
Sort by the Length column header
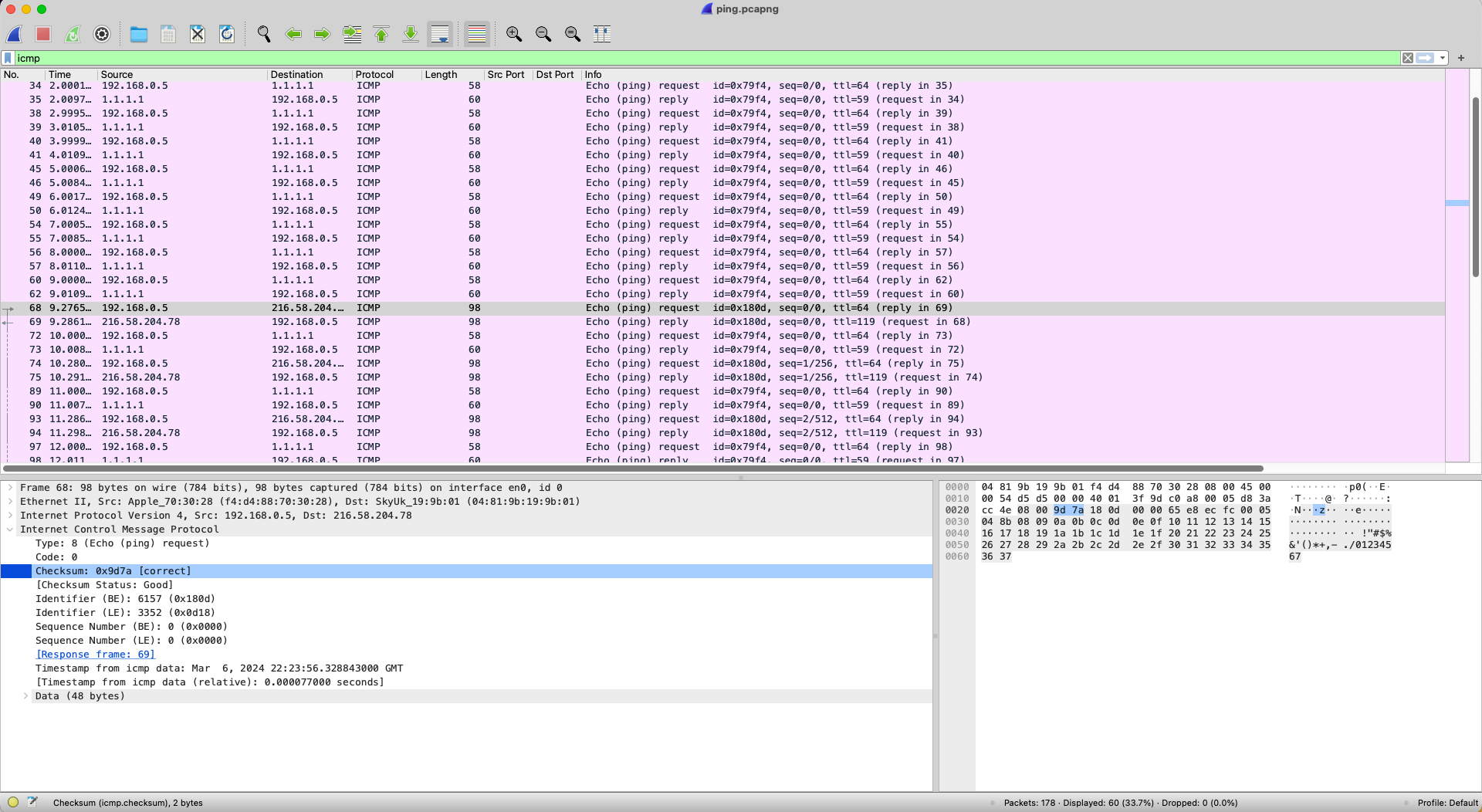[453, 75]
